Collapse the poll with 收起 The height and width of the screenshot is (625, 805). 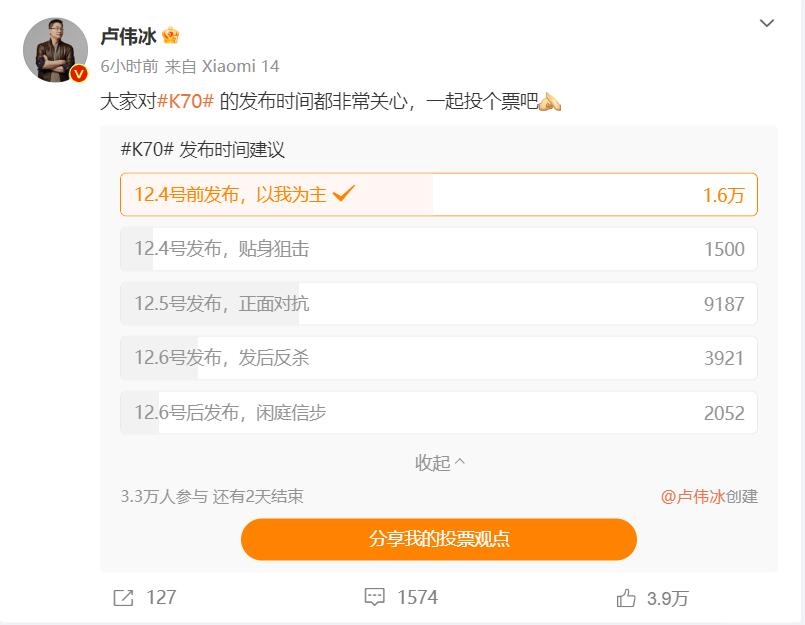point(440,463)
